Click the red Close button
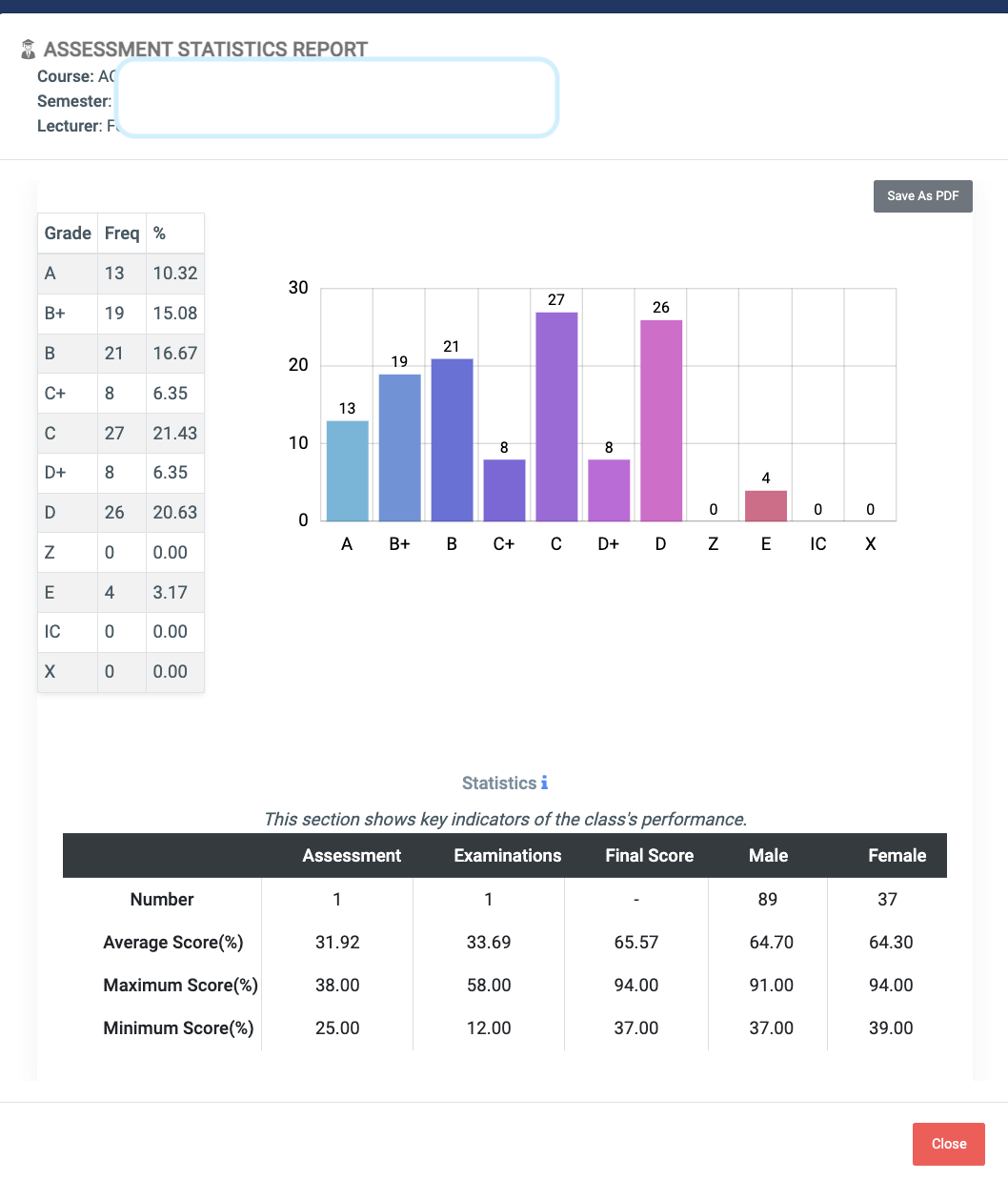 pyautogui.click(x=948, y=1144)
